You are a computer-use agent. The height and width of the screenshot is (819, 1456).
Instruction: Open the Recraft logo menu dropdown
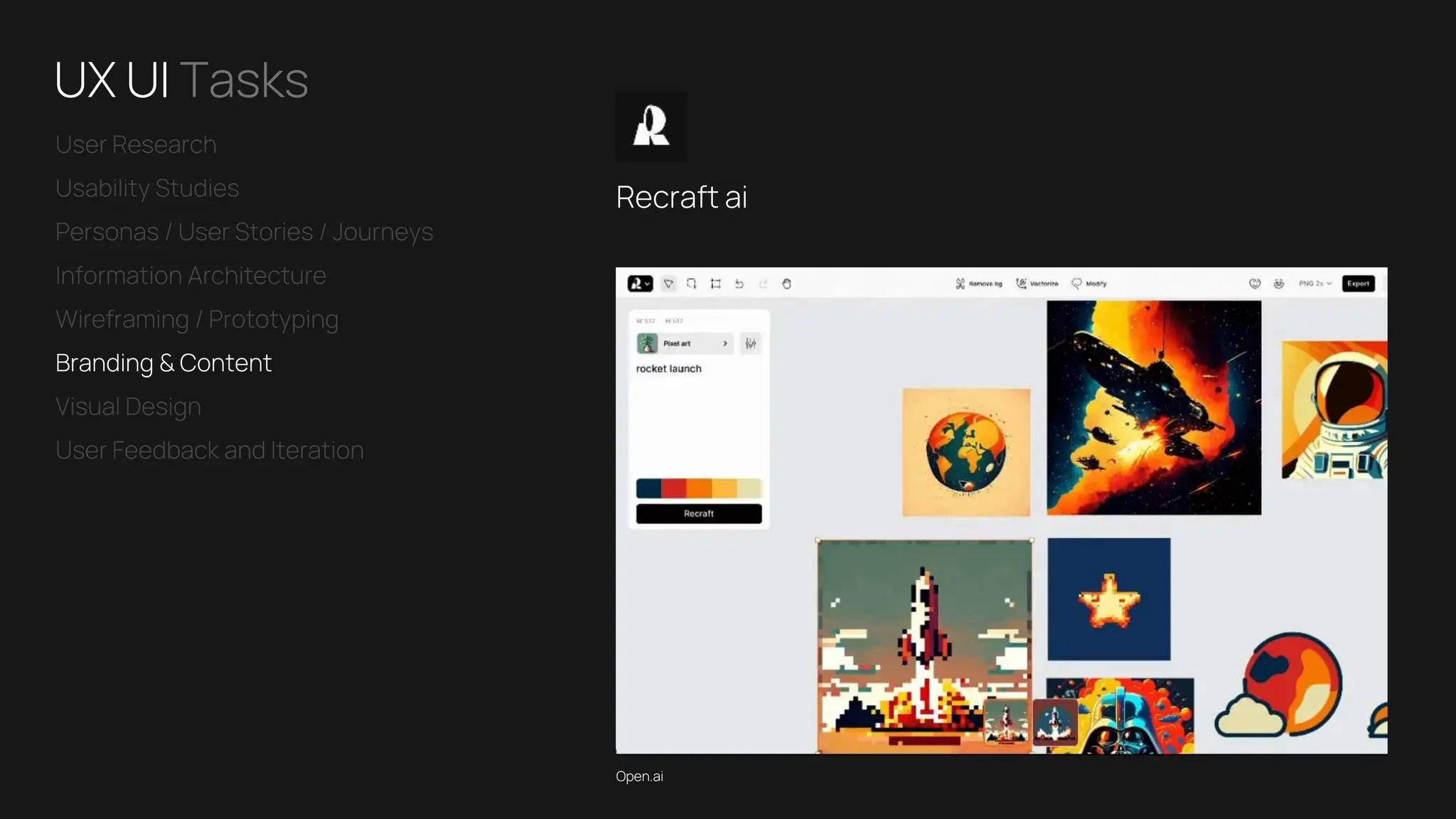click(x=640, y=284)
